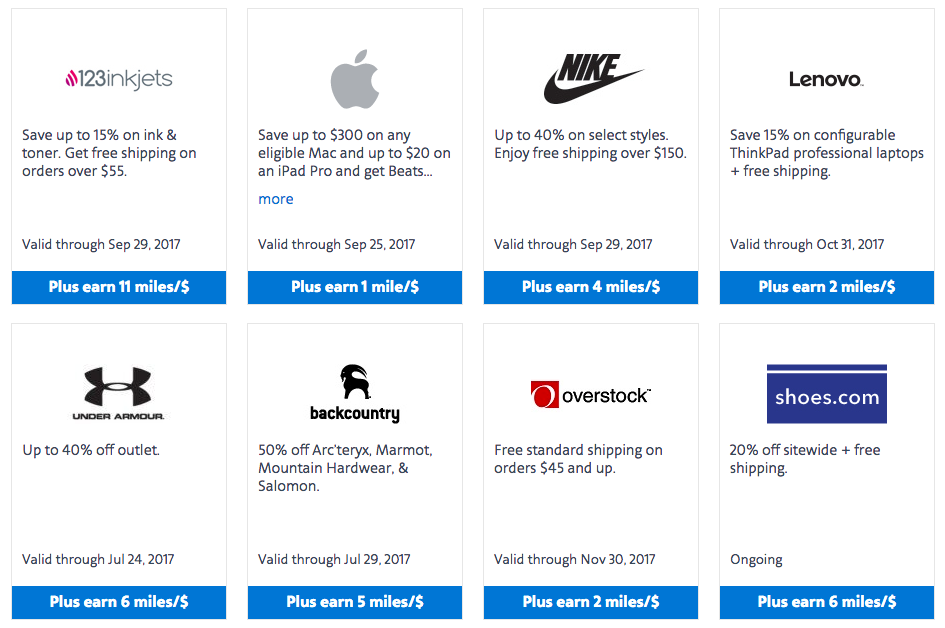Expand Apple offer with 'more' link

(275, 199)
